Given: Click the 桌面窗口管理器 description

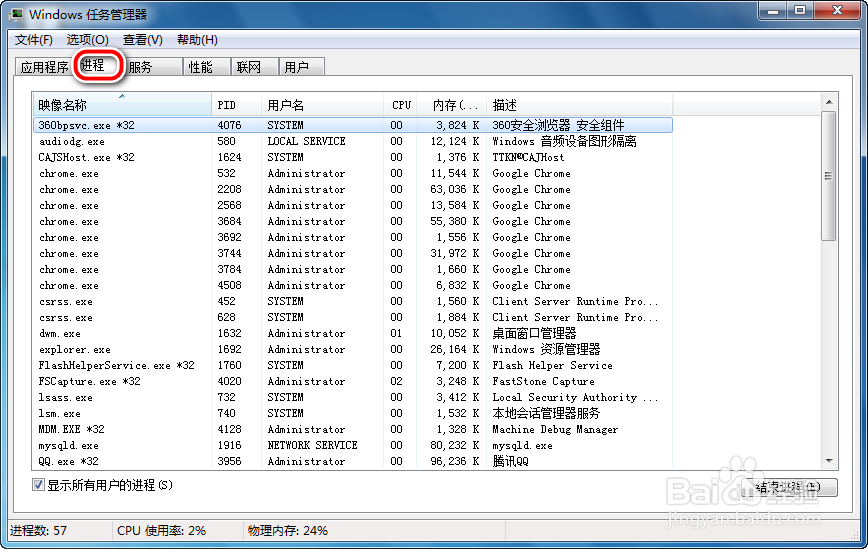Looking at the screenshot, I should click(534, 334).
